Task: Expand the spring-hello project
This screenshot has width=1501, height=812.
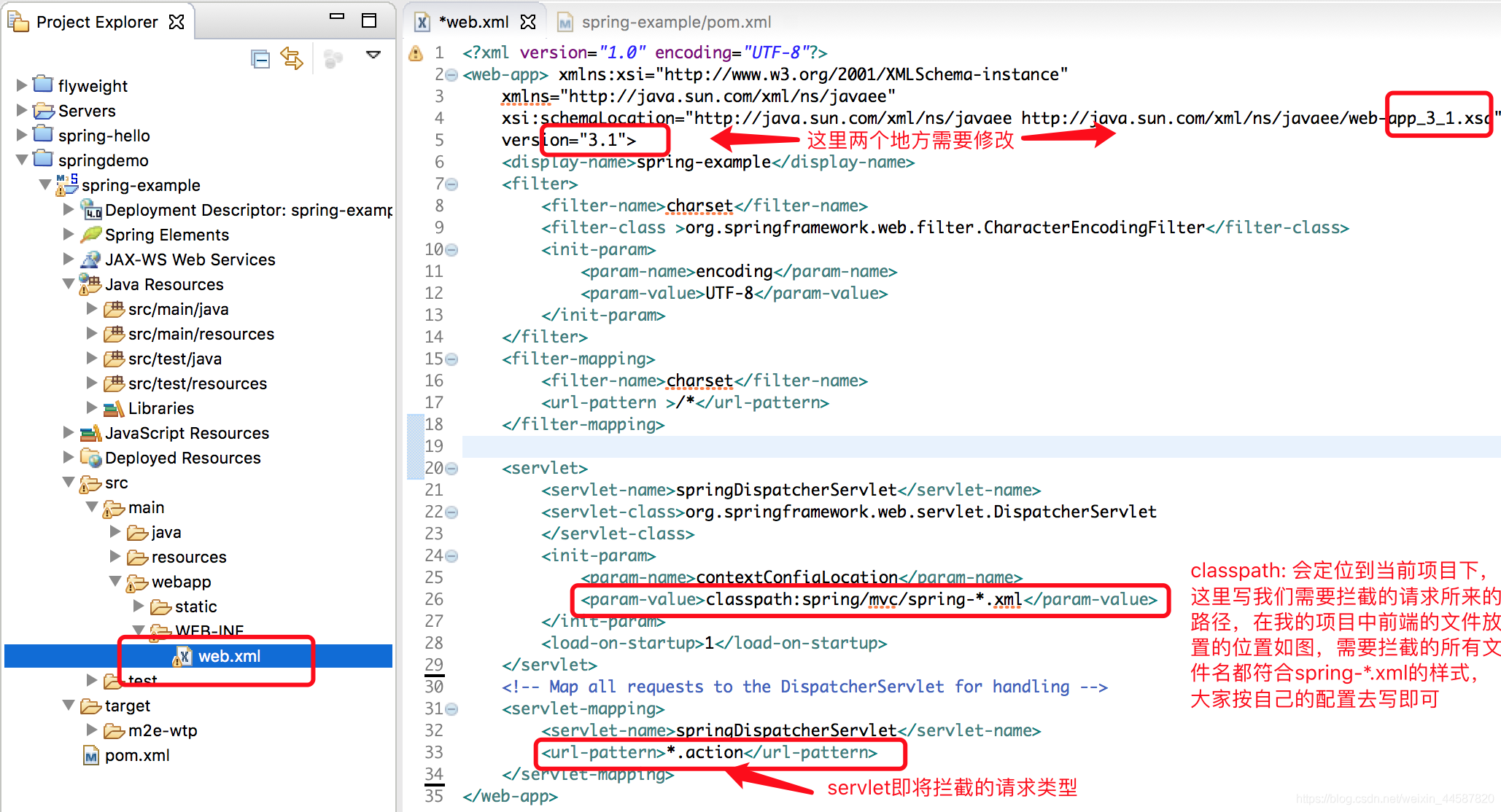Action: click(21, 135)
